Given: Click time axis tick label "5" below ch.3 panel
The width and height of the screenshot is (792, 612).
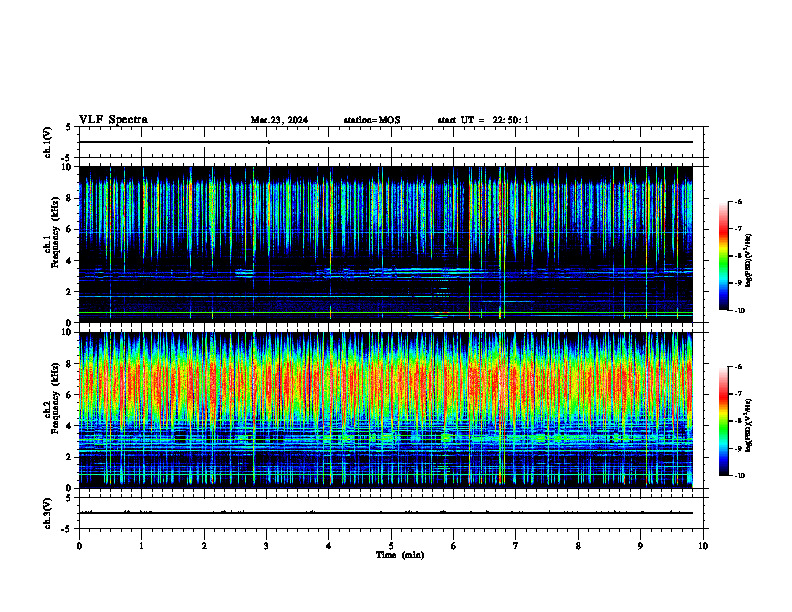Looking at the screenshot, I should [391, 546].
